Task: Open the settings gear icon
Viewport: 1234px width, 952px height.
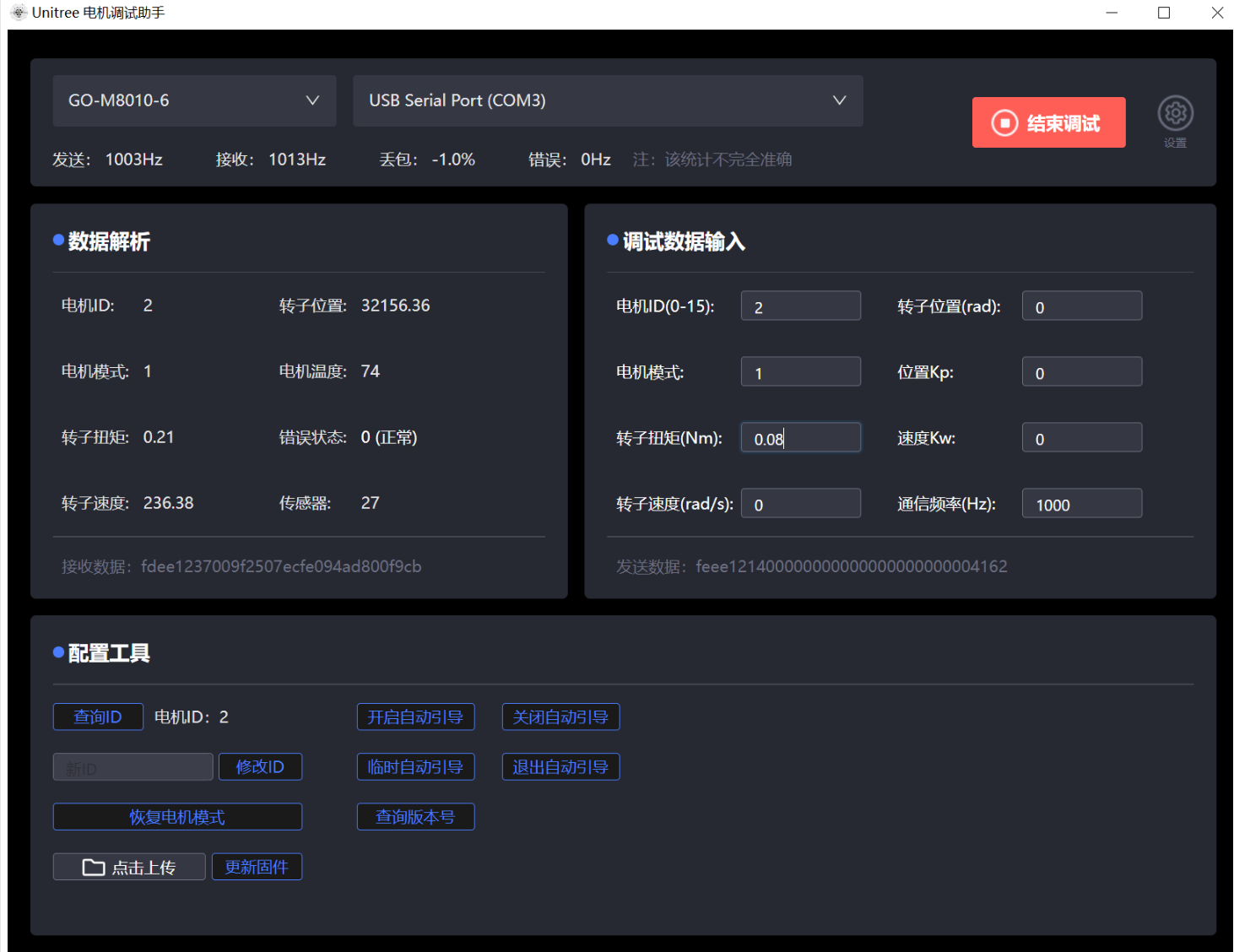Action: coord(1175,114)
